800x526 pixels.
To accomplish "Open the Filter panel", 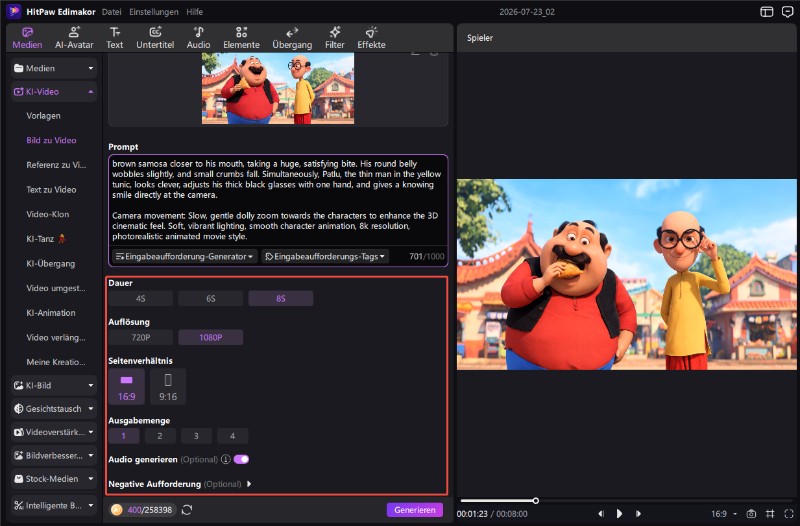I will (335, 38).
